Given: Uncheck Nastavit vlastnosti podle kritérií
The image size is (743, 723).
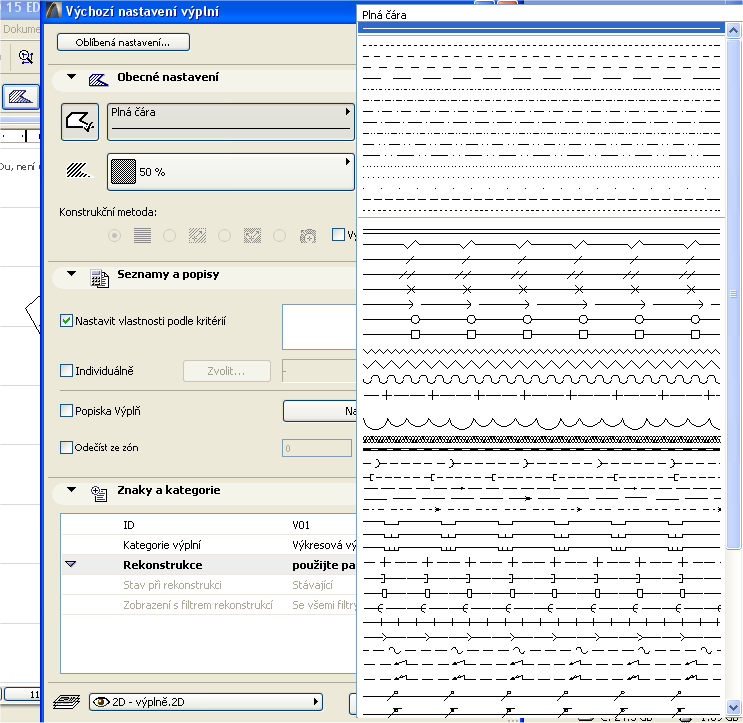Looking at the screenshot, I should tap(66, 321).
